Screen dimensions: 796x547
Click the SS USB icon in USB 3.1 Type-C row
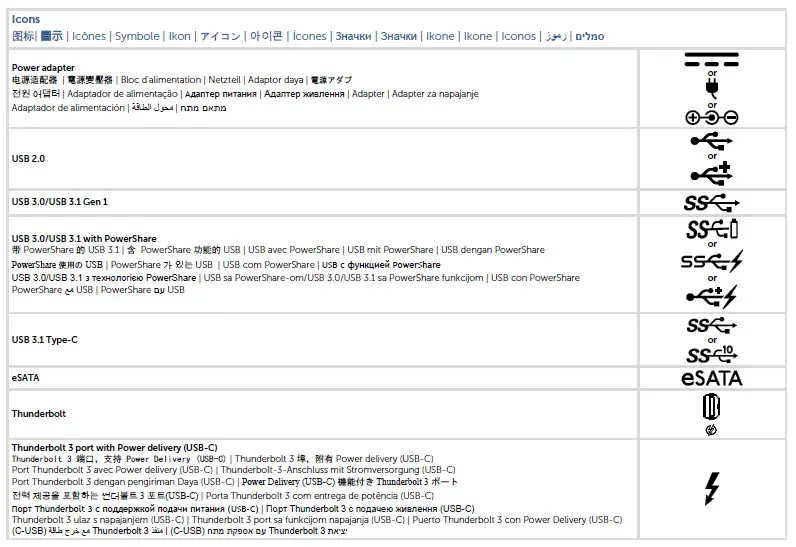[x=712, y=325]
